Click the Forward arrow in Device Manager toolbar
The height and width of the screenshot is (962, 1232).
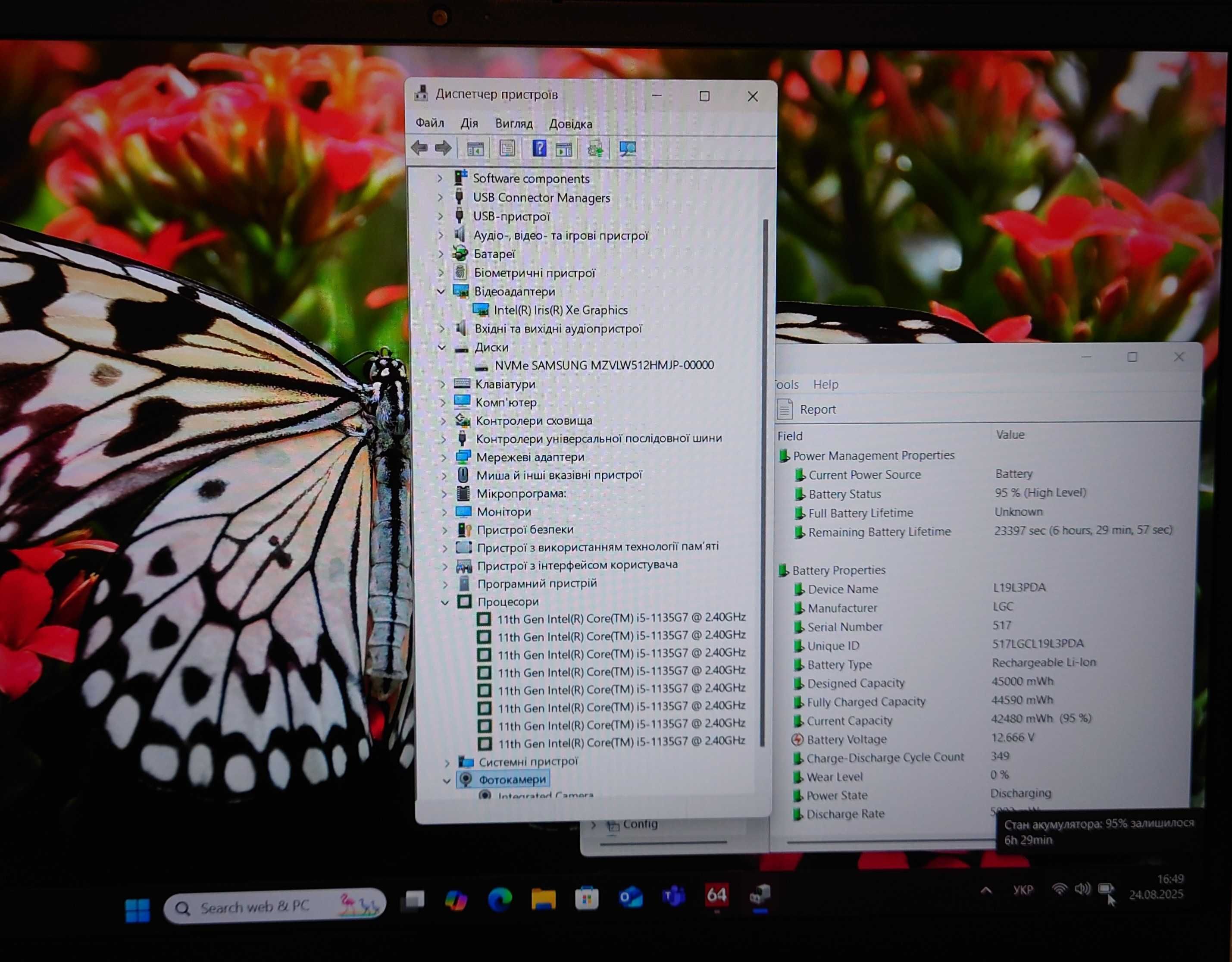444,148
